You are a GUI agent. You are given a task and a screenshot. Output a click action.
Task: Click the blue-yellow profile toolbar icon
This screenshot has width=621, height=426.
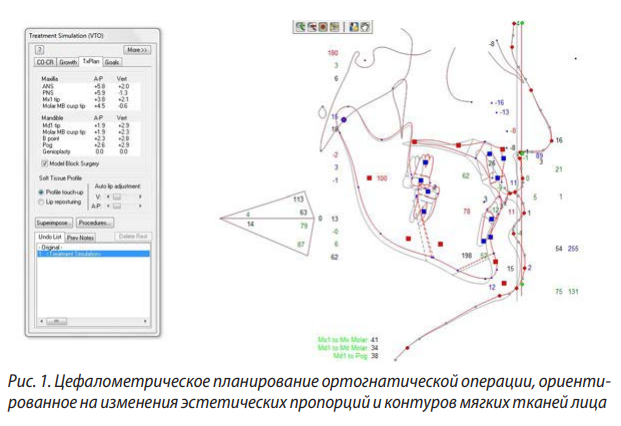click(354, 27)
